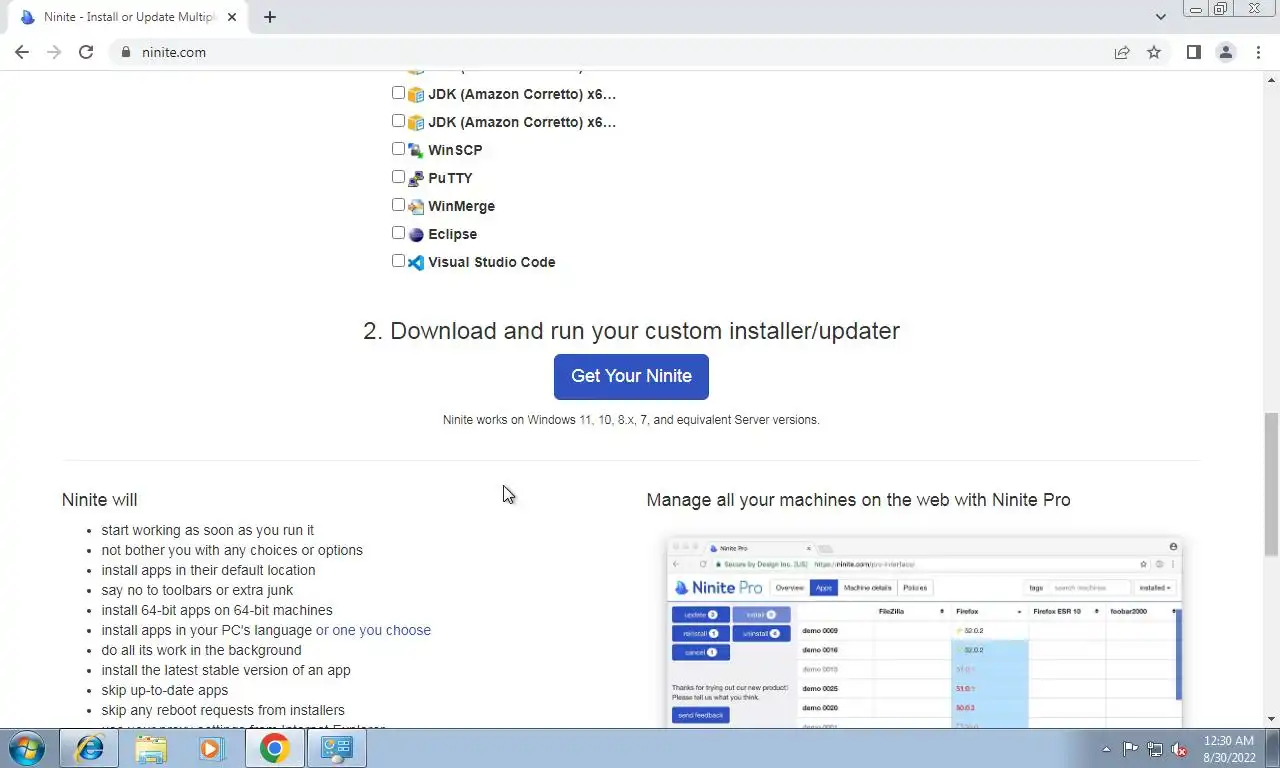Screen dimensions: 1280x768
Task: Click the Eclipse sphere icon
Action: click(416, 234)
